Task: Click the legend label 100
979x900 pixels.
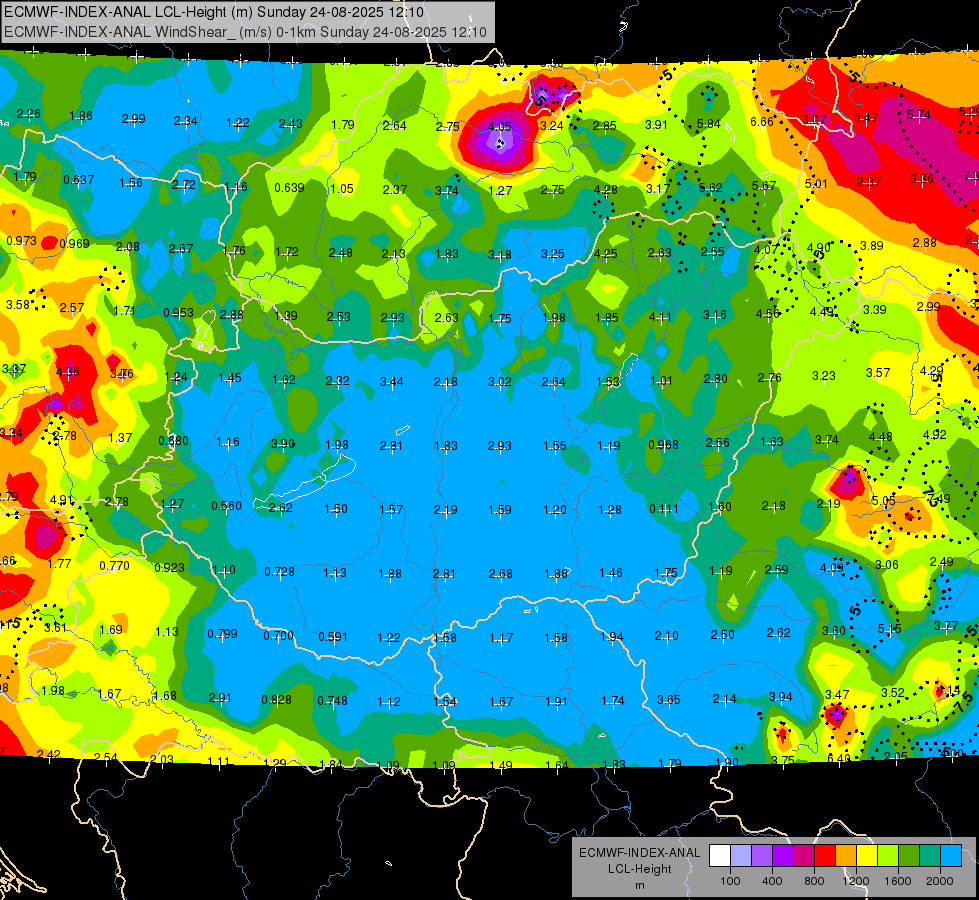Action: pyautogui.click(x=730, y=881)
